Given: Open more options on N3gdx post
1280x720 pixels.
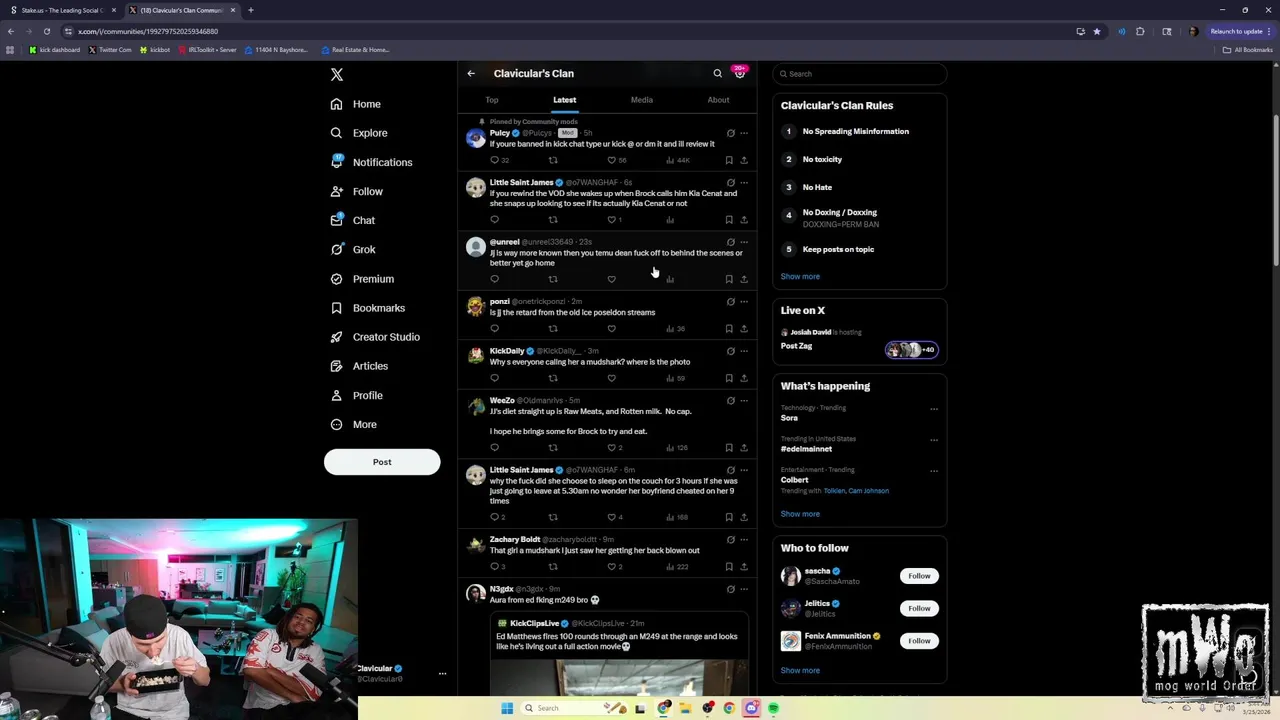Looking at the screenshot, I should (744, 589).
